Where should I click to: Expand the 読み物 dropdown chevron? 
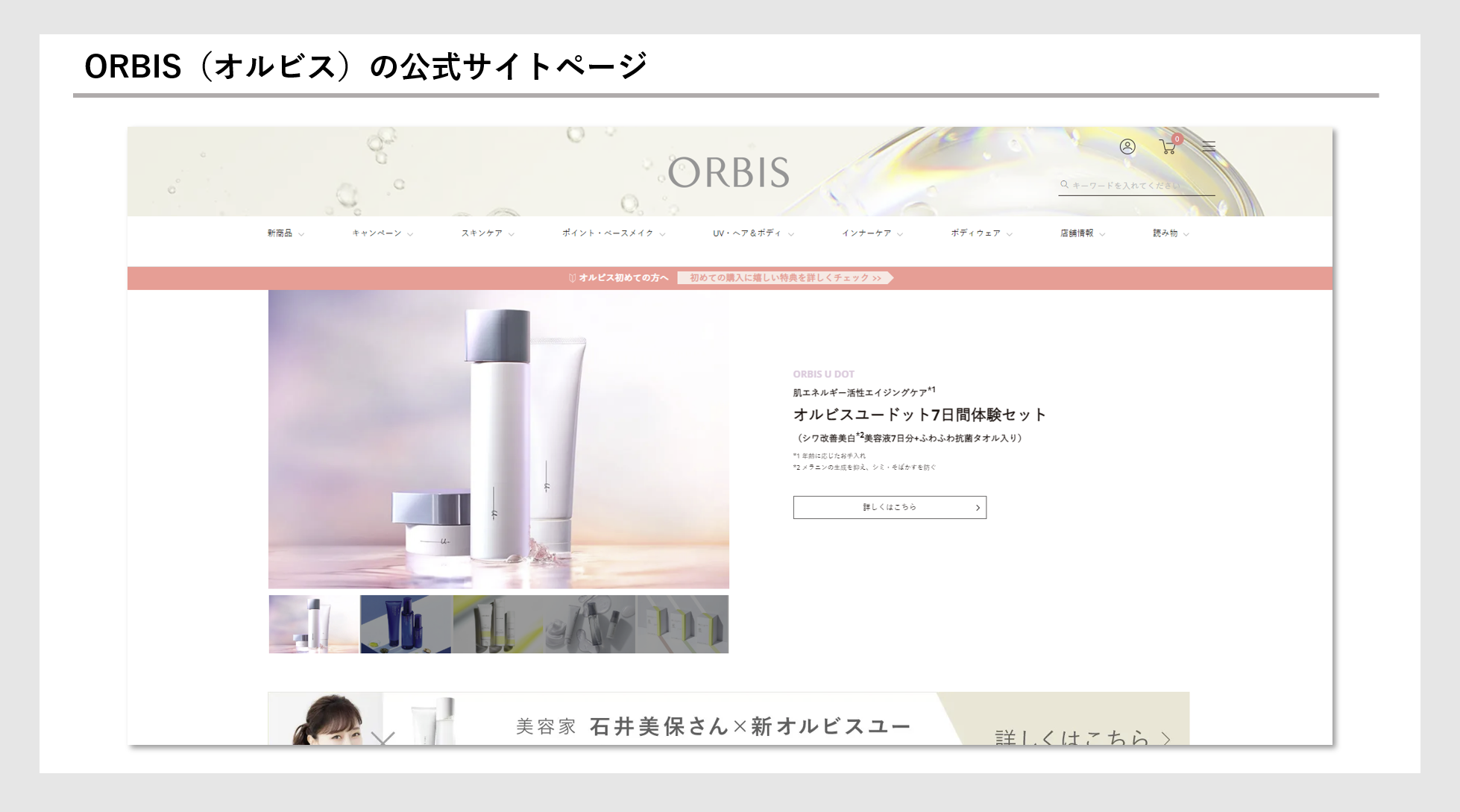tap(1186, 234)
